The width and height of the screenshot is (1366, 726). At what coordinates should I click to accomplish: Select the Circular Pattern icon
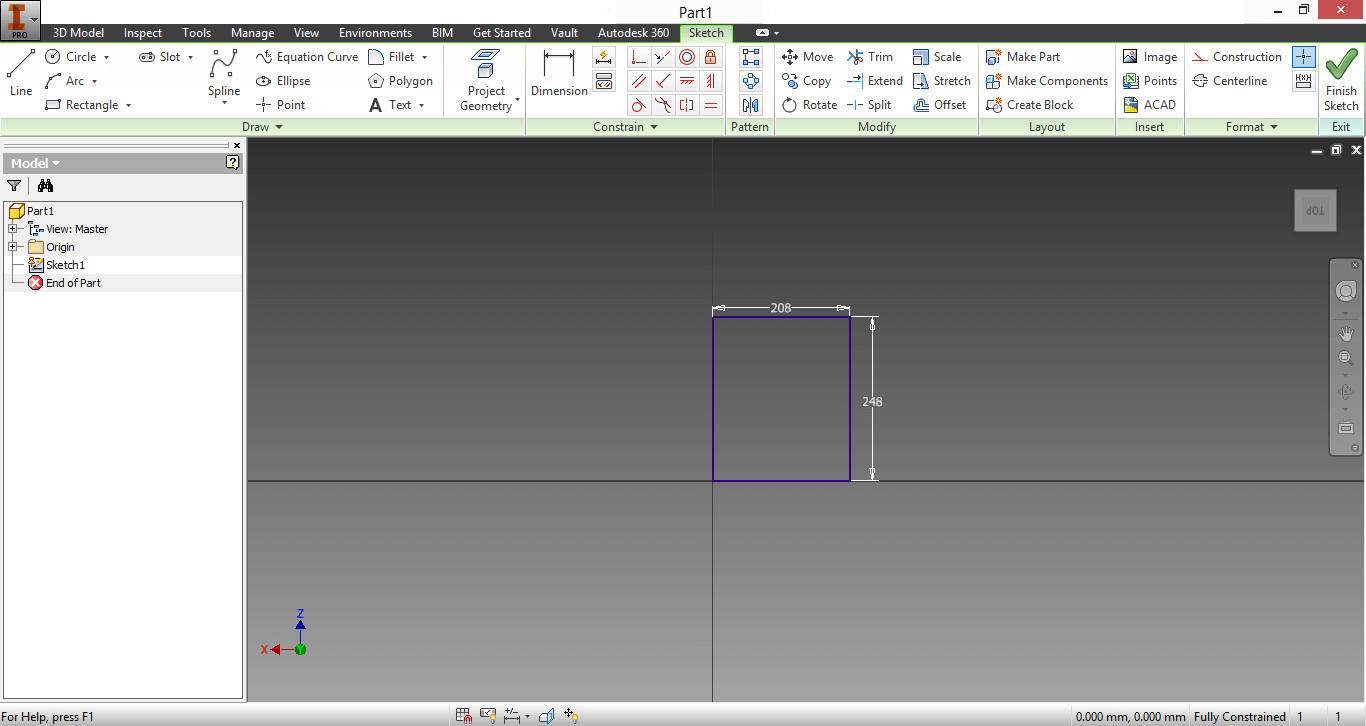coord(751,81)
